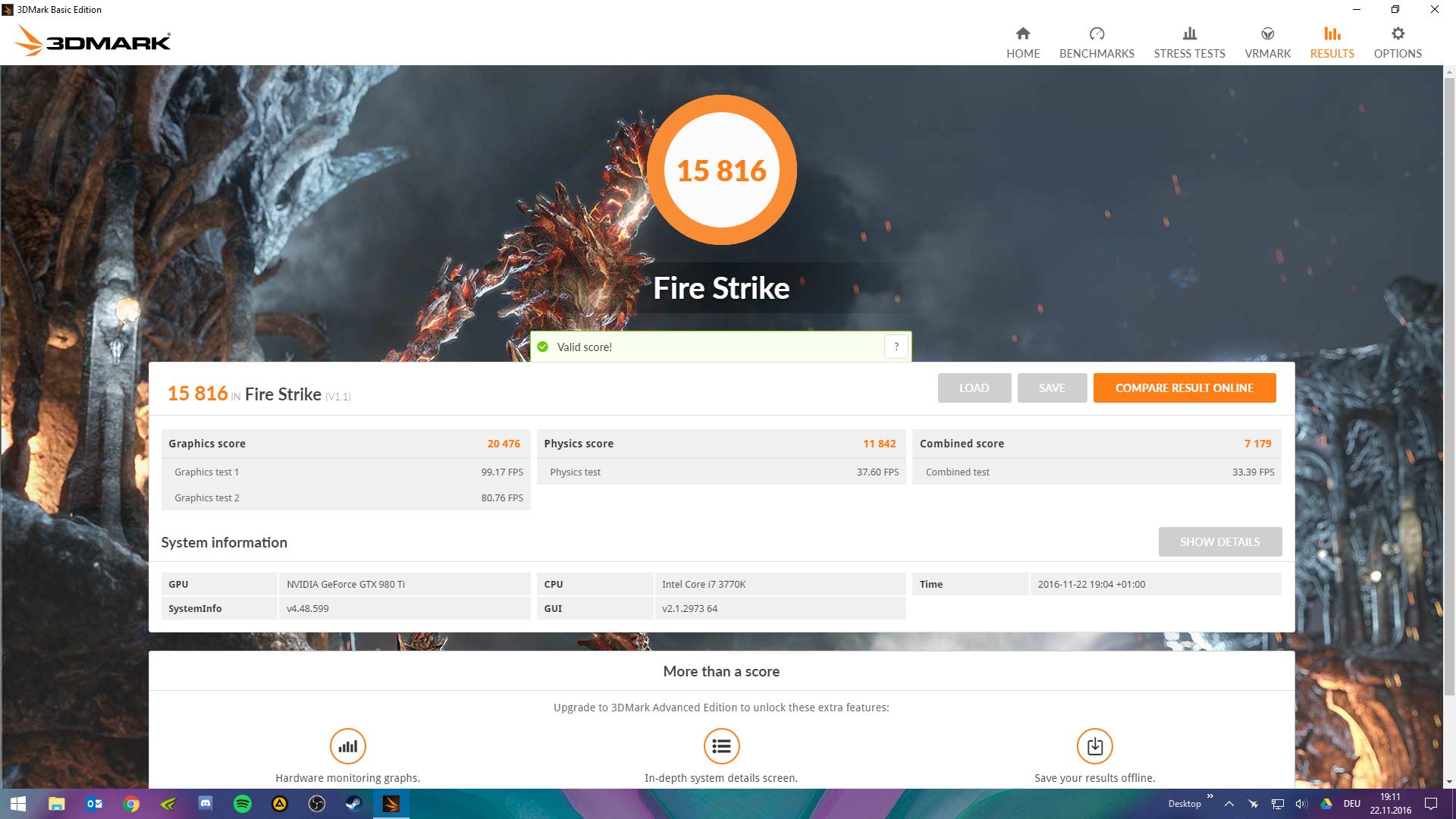Open Steam from the taskbar
This screenshot has width=1456, height=819.
tap(353, 804)
